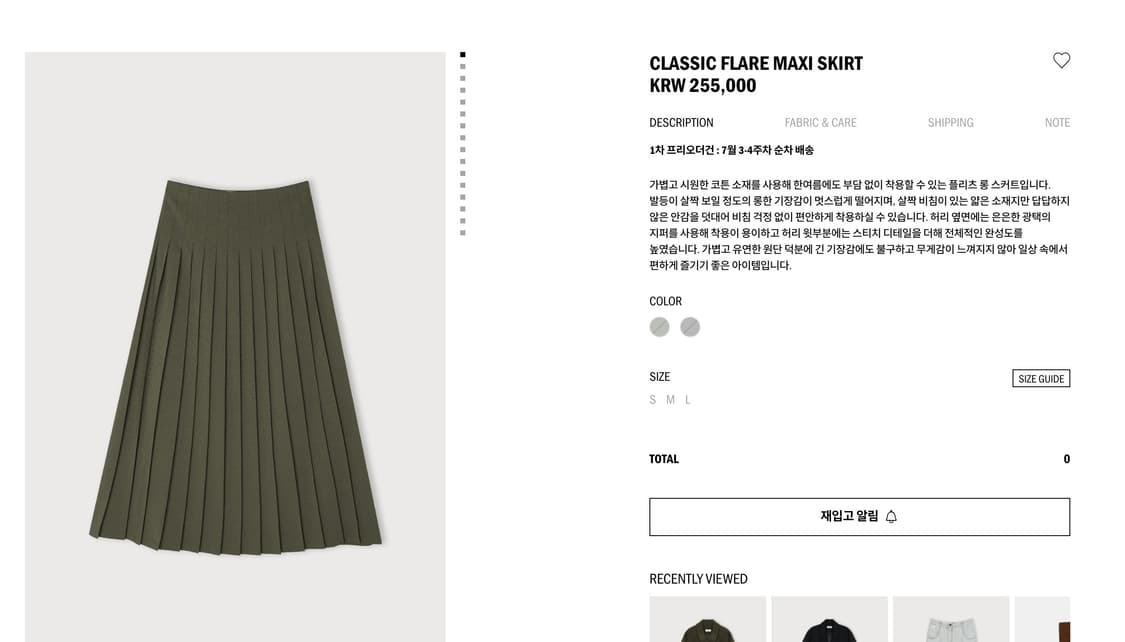Image resolution: width=1125 pixels, height=642 pixels.
Task: Open the SIZE GUIDE
Action: tap(1041, 379)
